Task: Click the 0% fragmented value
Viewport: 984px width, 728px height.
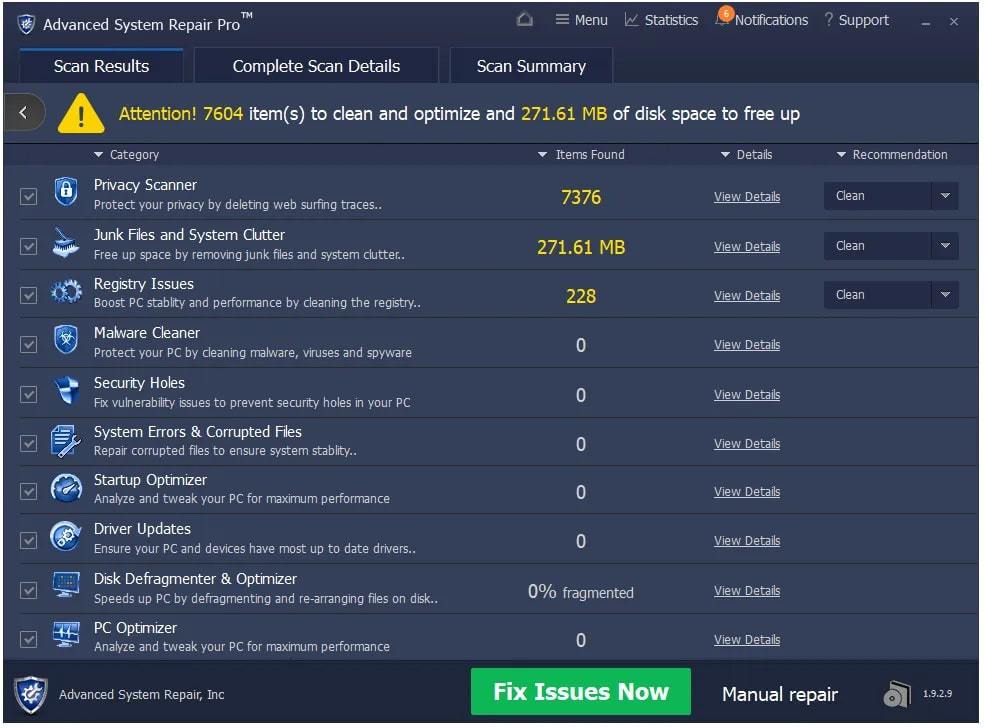Action: (x=581, y=592)
